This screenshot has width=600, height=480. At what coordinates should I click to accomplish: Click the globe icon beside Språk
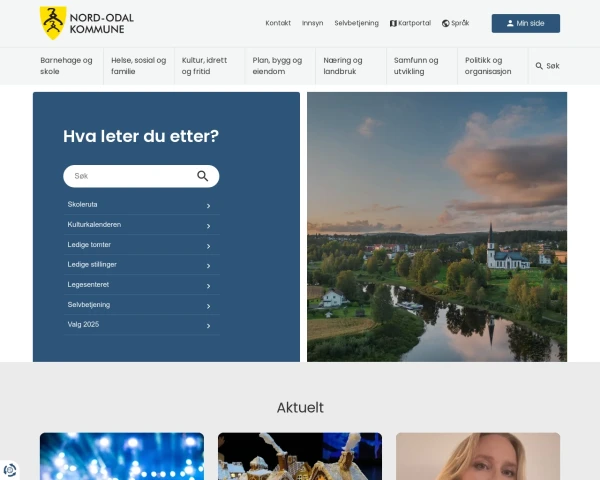(x=445, y=23)
